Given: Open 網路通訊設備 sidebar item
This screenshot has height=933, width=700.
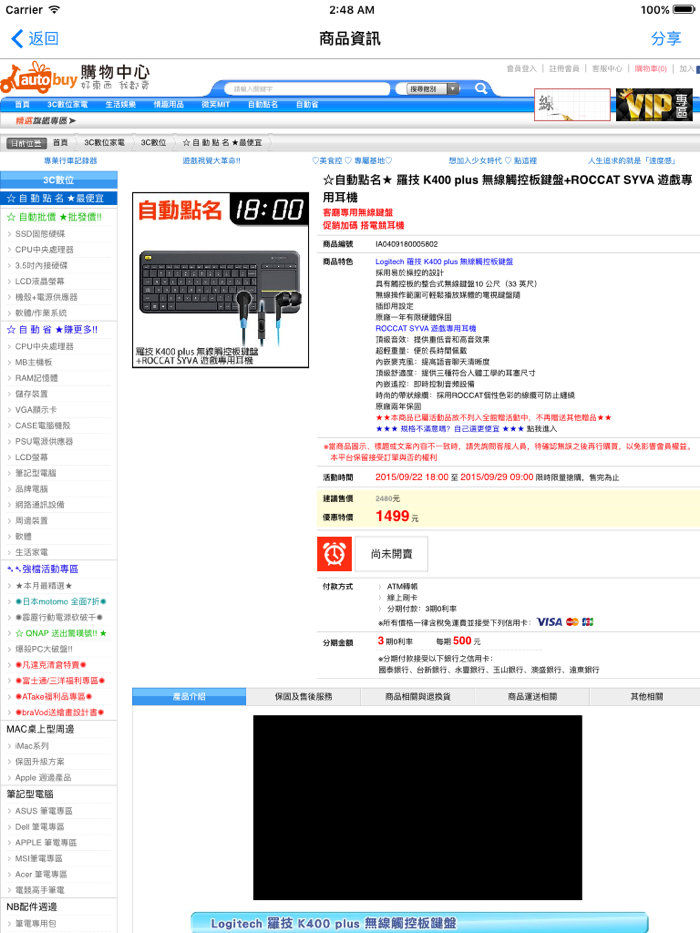Looking at the screenshot, I should (40, 505).
